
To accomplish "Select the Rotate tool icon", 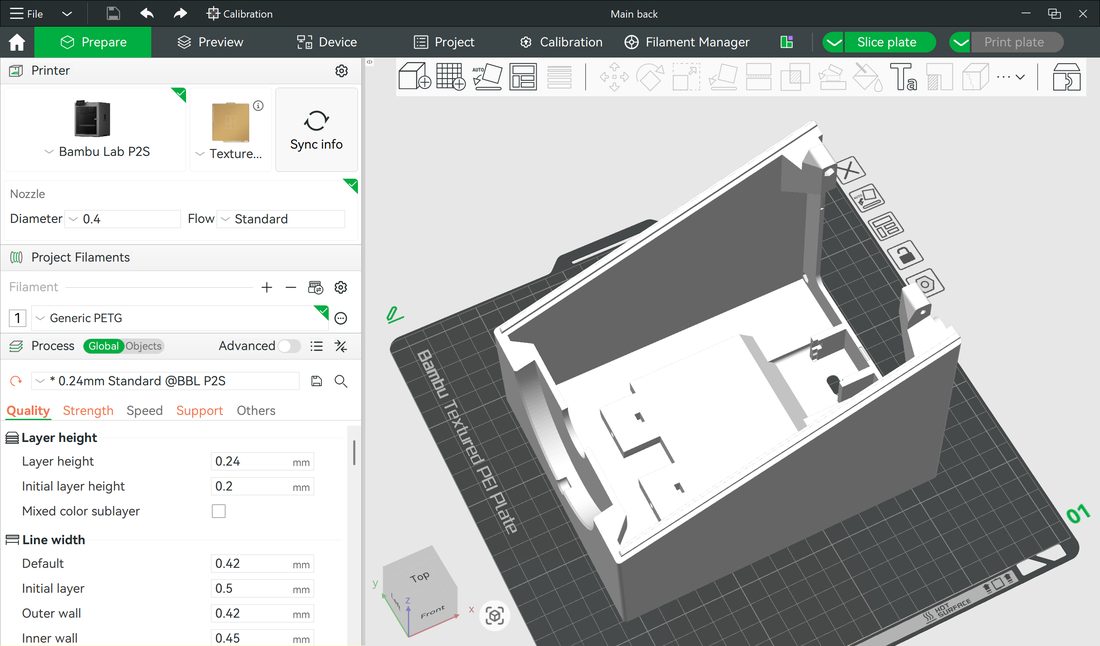I will click(x=650, y=76).
